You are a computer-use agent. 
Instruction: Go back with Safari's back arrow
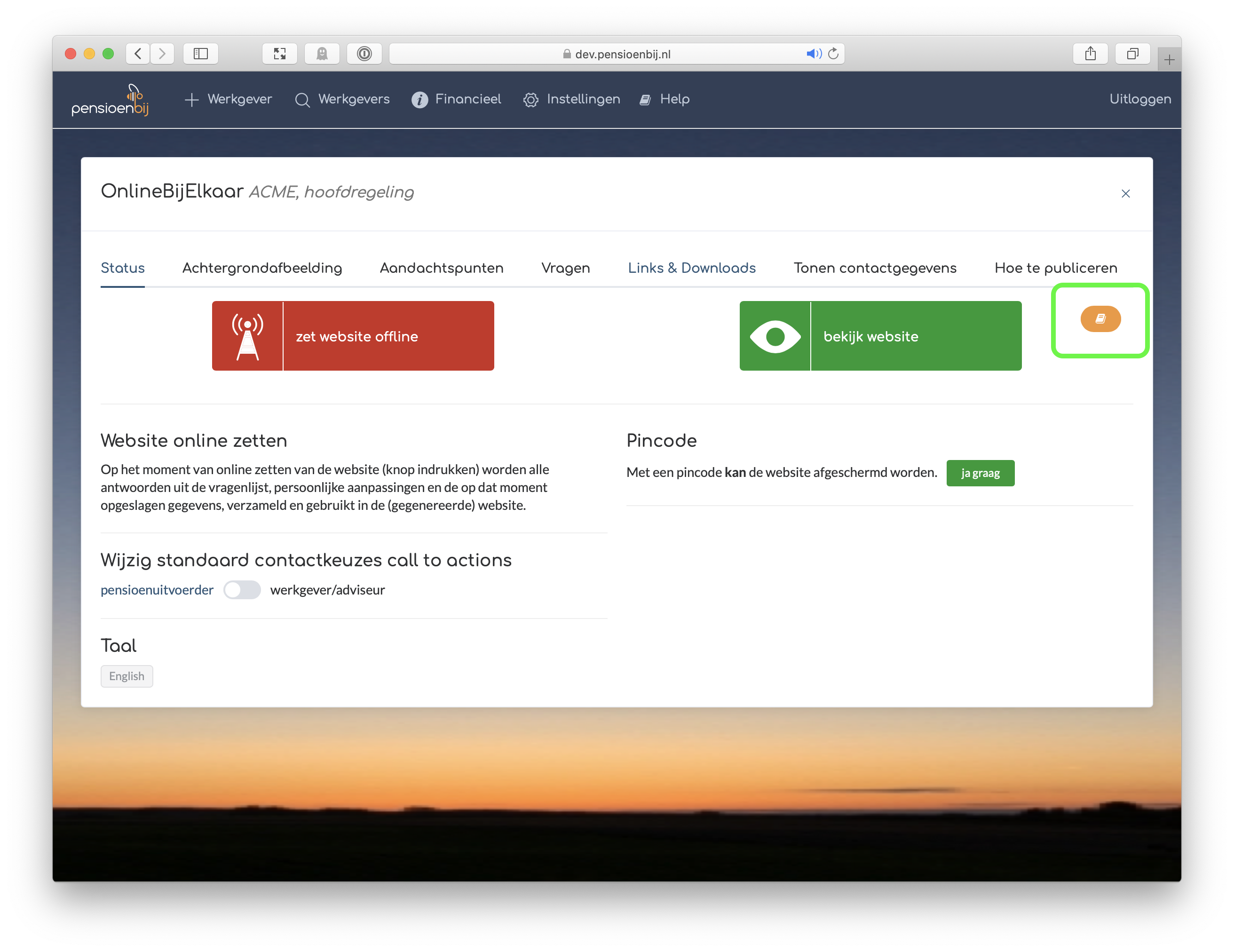coord(138,54)
